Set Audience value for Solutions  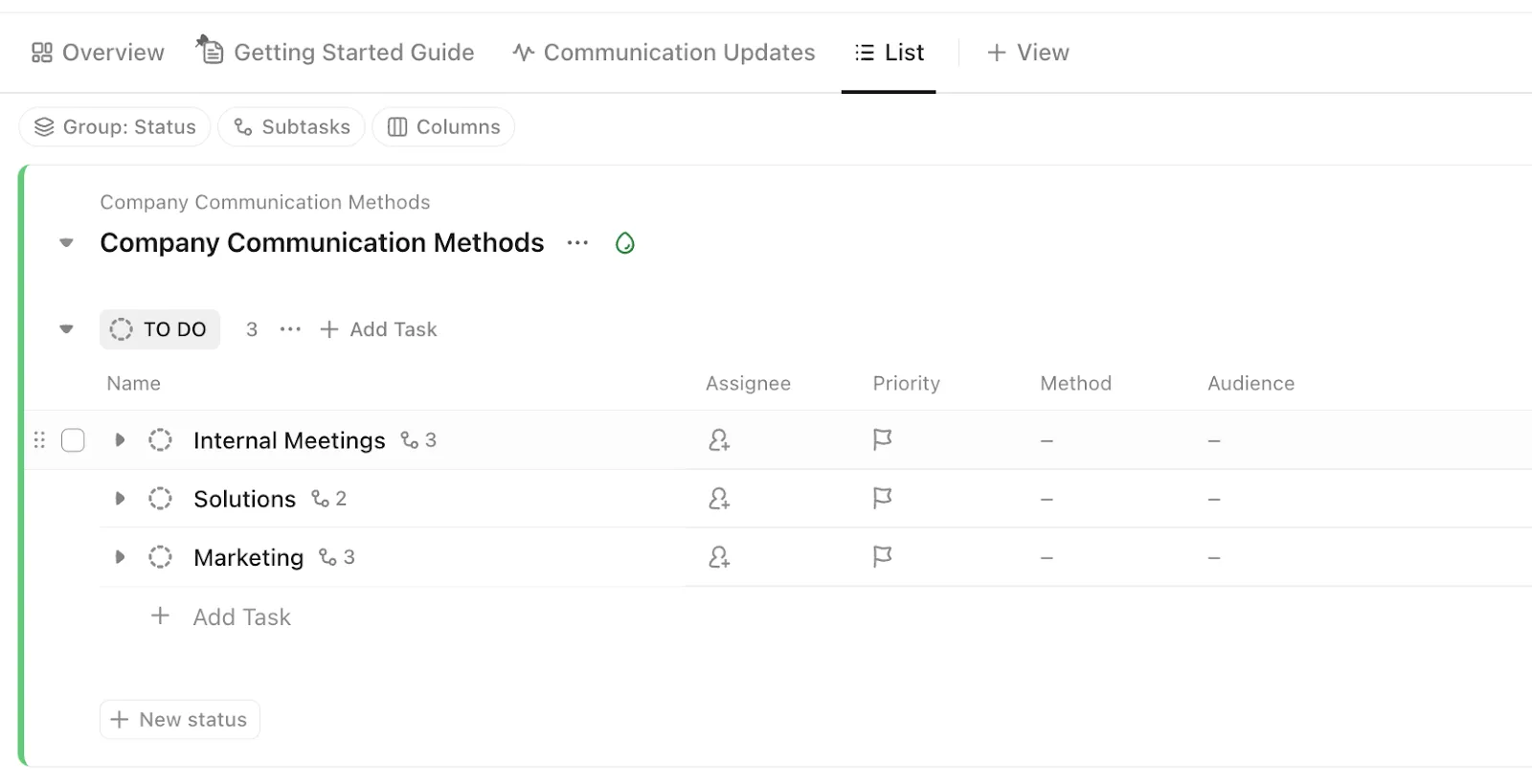[x=1214, y=500]
